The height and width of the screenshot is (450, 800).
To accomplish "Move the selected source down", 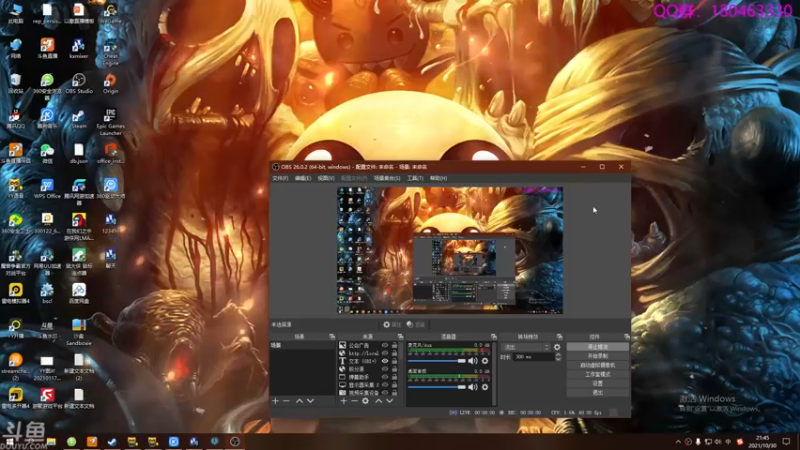I will point(389,401).
